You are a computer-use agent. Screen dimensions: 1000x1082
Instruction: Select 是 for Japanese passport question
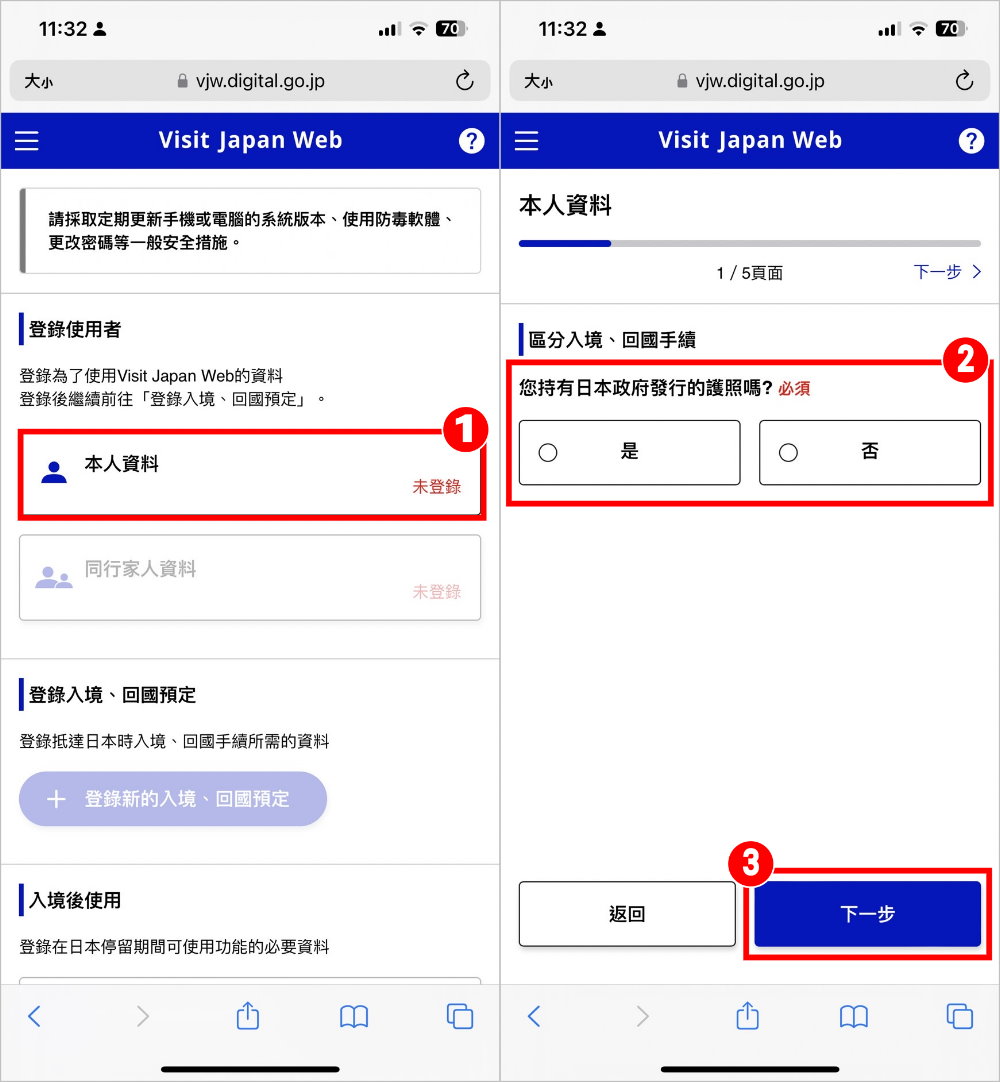(629, 452)
